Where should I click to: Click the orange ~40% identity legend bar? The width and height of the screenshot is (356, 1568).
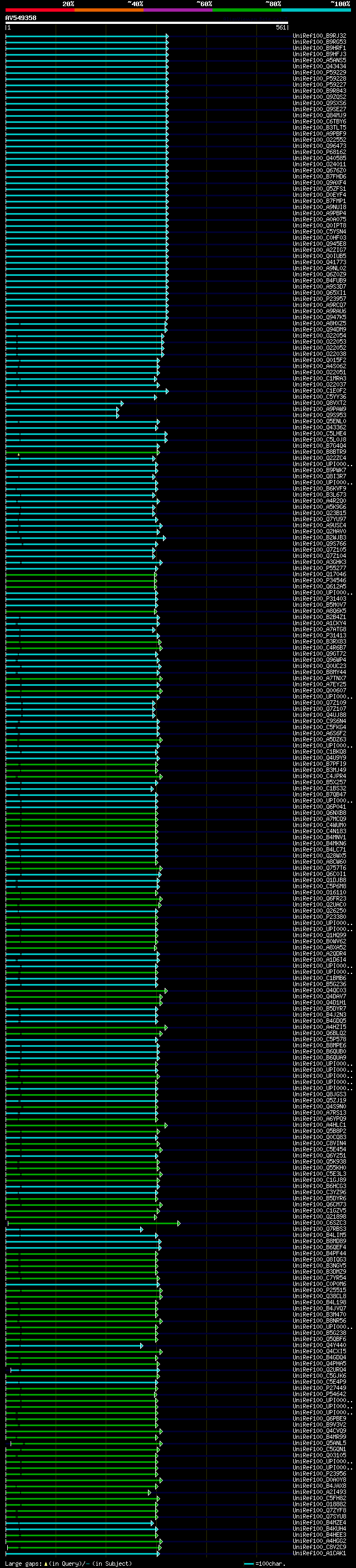point(109,11)
